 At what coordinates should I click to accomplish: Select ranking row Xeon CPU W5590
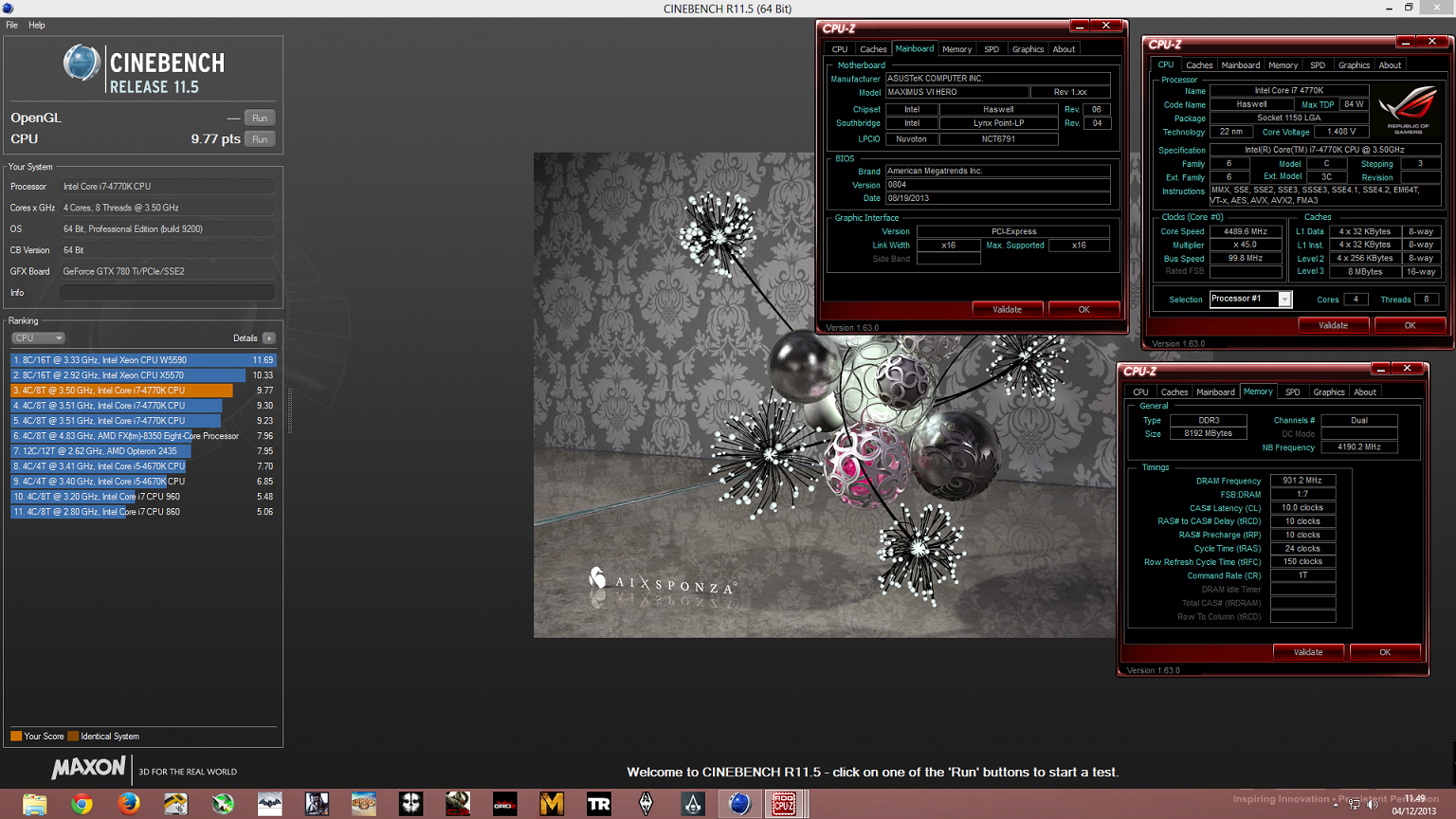click(x=143, y=360)
